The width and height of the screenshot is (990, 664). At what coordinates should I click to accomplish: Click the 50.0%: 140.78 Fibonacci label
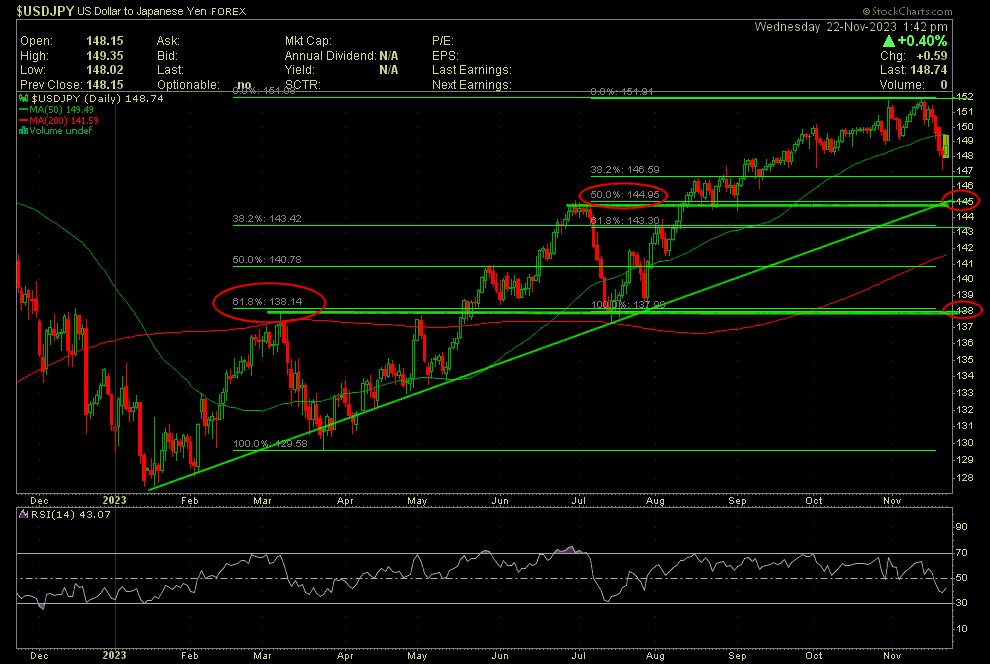pos(266,260)
